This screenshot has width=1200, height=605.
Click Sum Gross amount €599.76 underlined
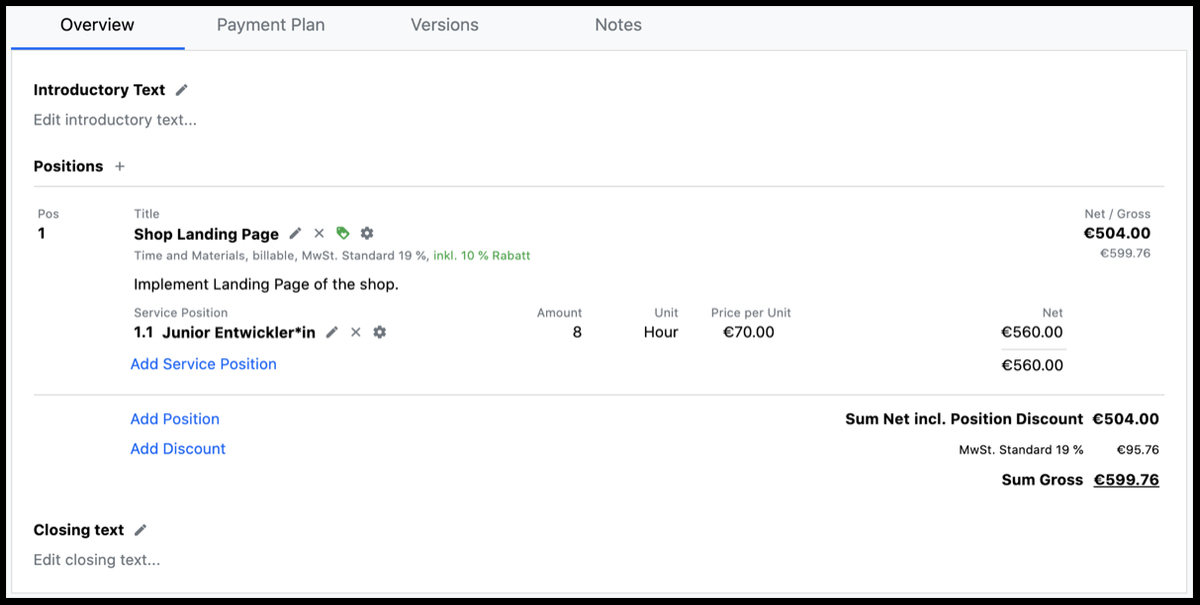pyautogui.click(x=1126, y=480)
